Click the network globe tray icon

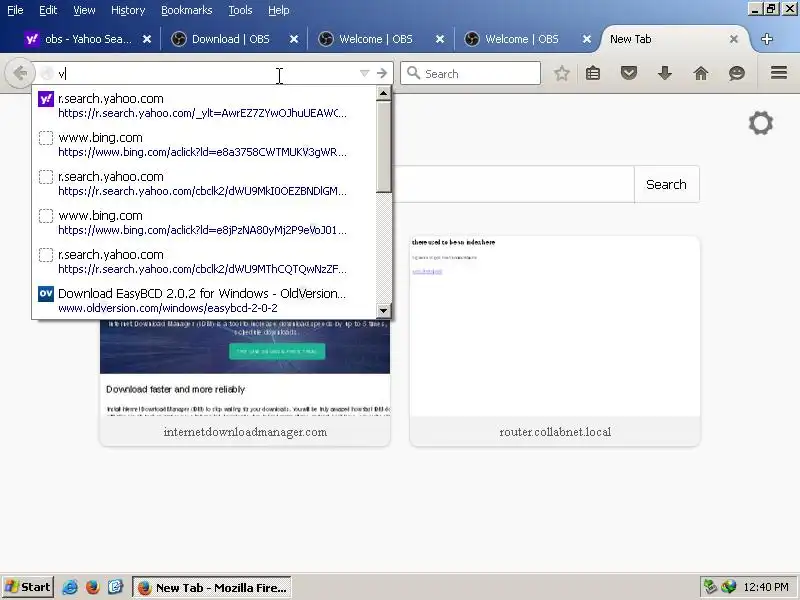(729, 587)
